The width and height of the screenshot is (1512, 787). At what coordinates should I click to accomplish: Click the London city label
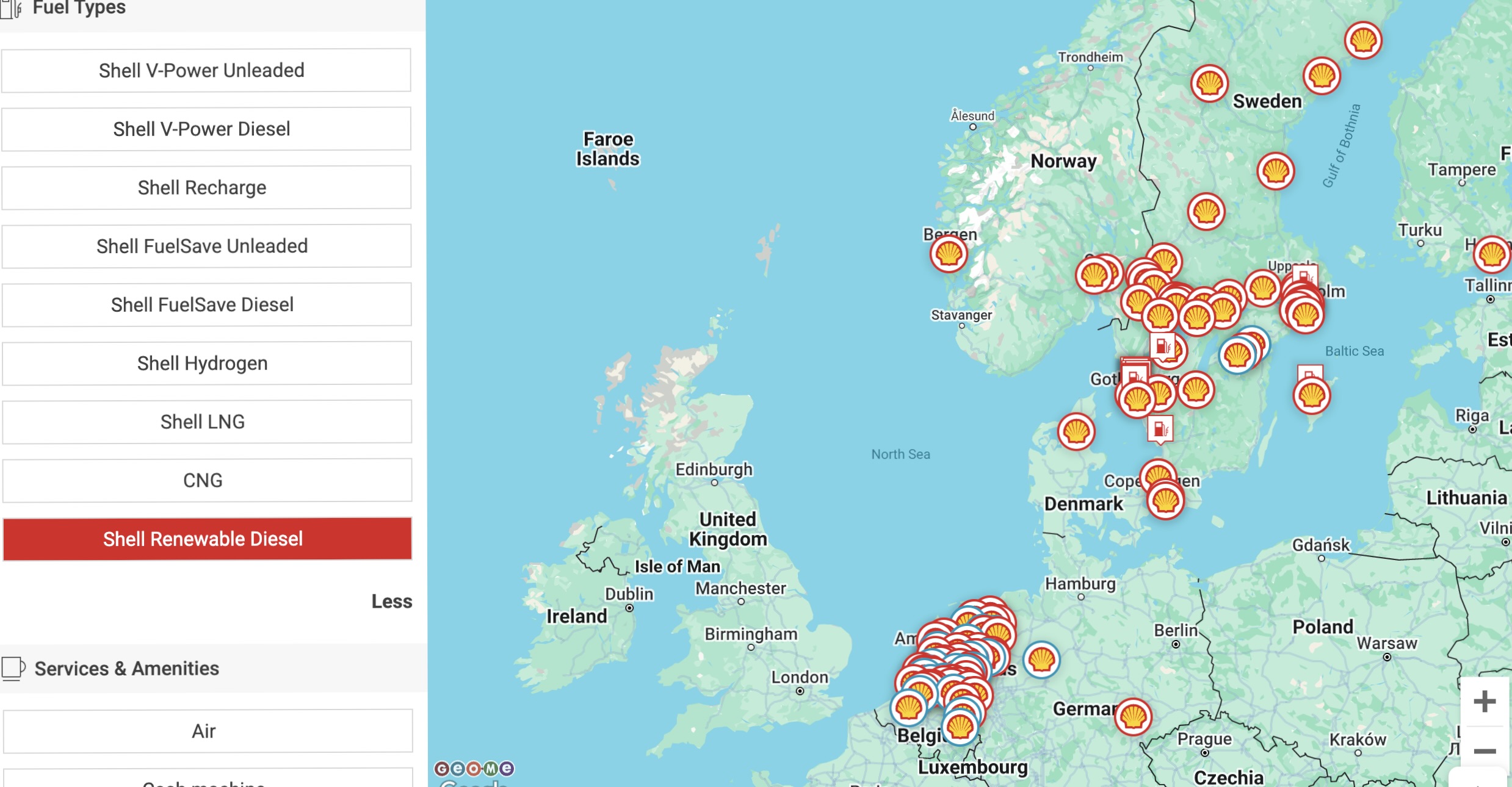[x=800, y=677]
